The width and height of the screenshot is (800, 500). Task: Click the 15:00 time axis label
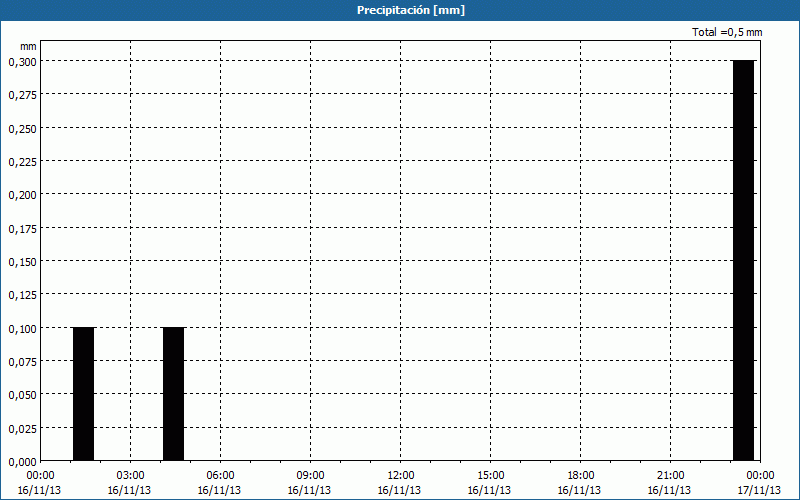click(490, 476)
